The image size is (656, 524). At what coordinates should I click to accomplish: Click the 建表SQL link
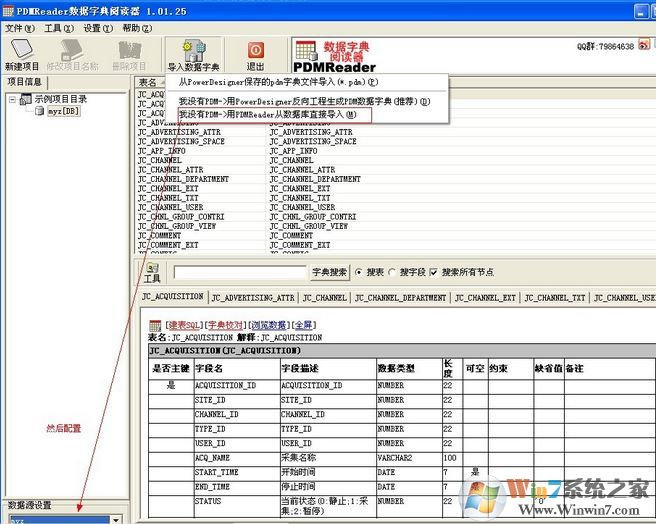tap(183, 325)
